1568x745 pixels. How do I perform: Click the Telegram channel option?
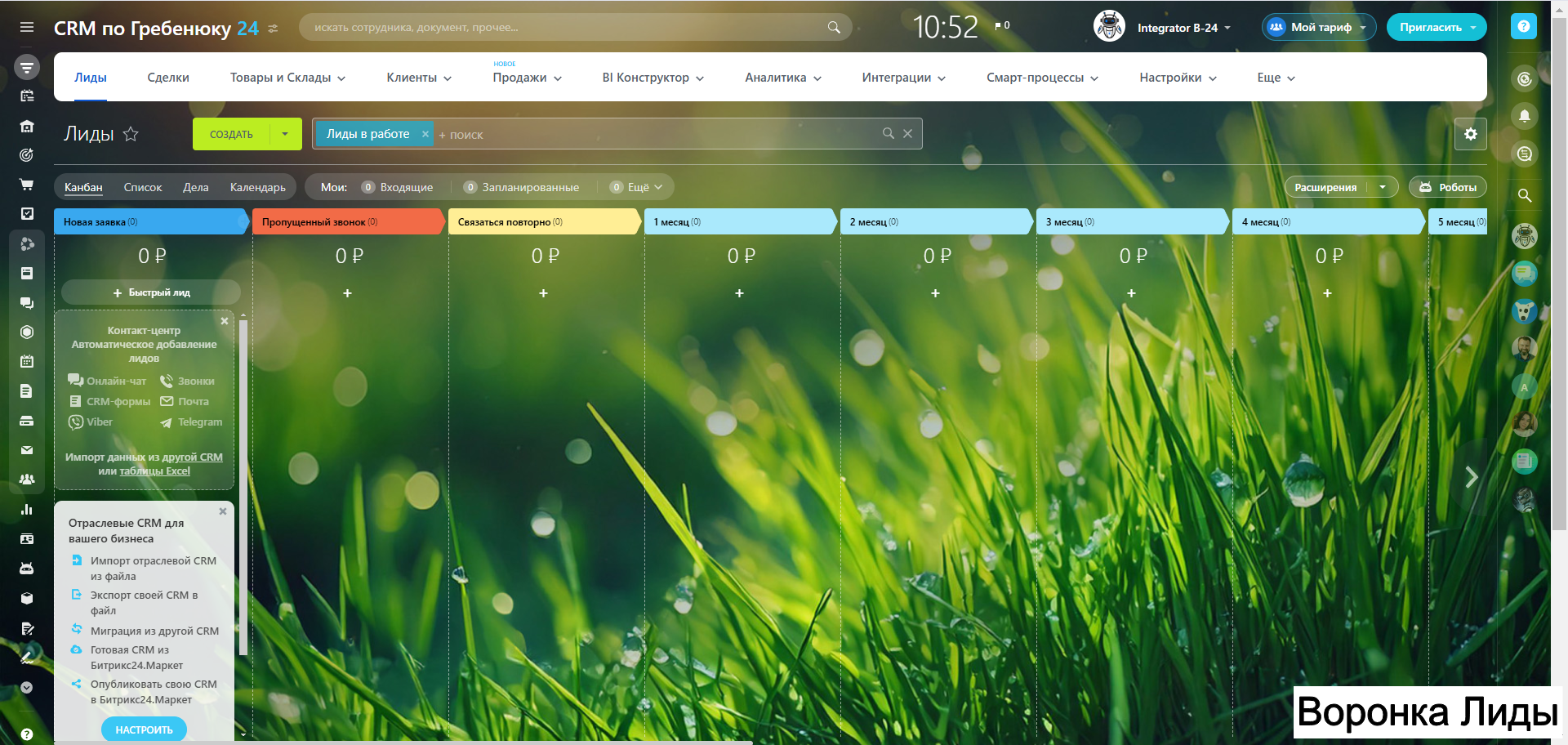[x=191, y=422]
